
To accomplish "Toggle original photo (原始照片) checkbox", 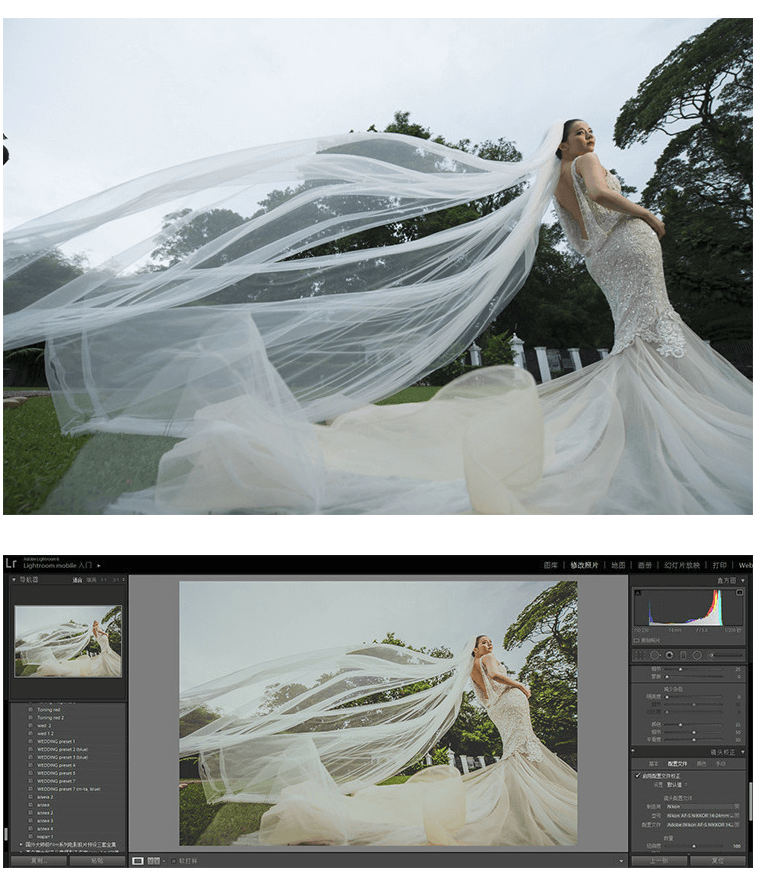I will [637, 641].
